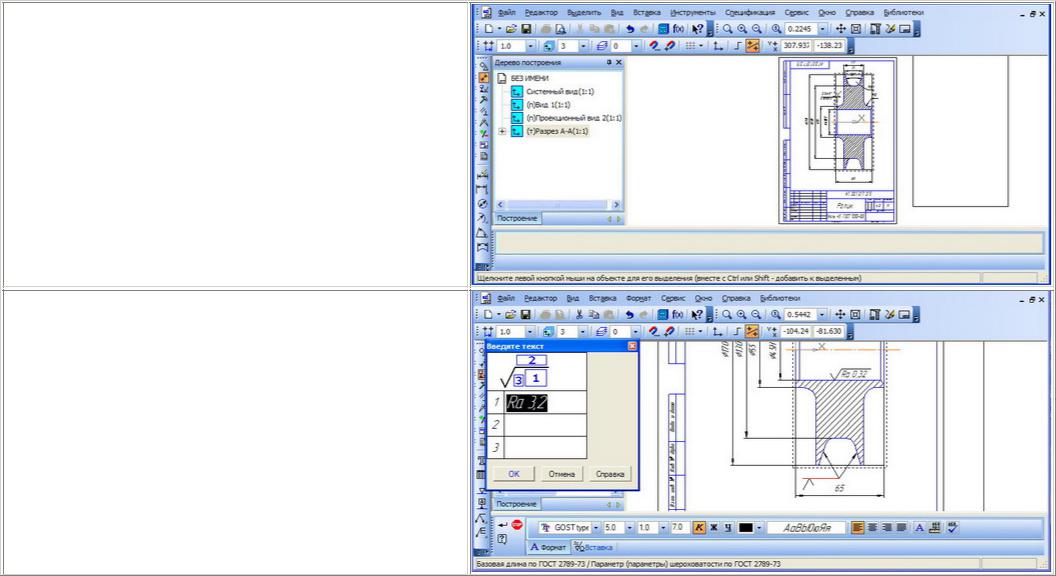
Task: Click pan (move view) icon in top window
Action: pyautogui.click(x=840, y=29)
